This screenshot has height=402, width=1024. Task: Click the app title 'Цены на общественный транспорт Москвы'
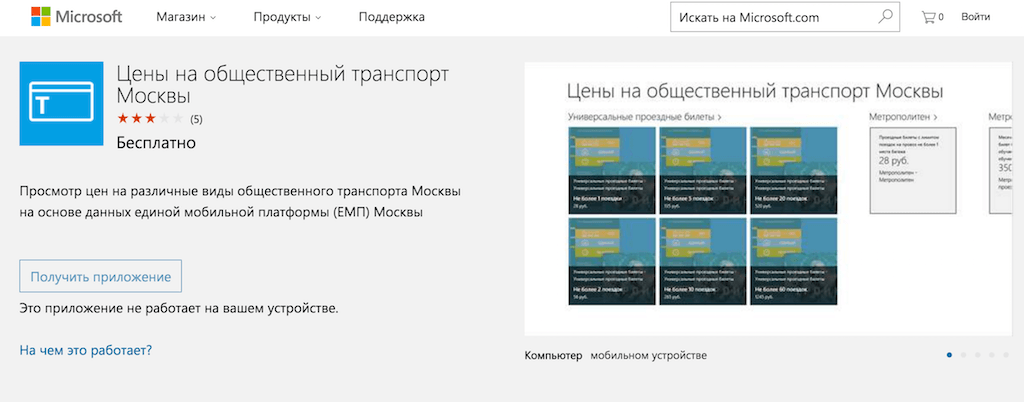pos(283,85)
